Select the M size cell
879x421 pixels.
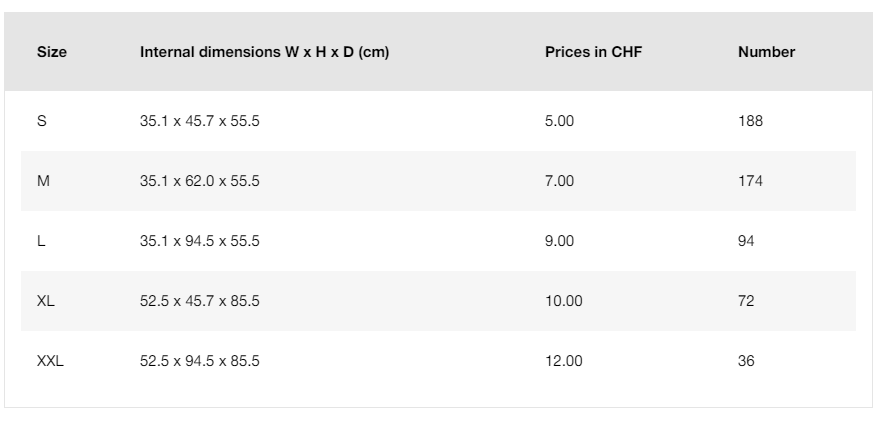coord(42,181)
